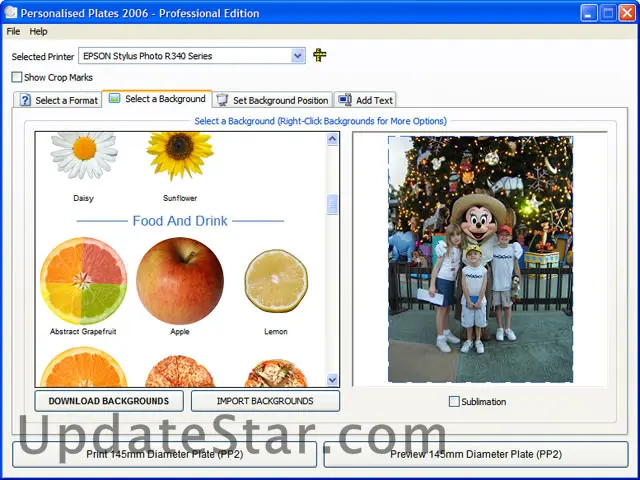
Task: Click the application icon in title bar
Action: 11,13
